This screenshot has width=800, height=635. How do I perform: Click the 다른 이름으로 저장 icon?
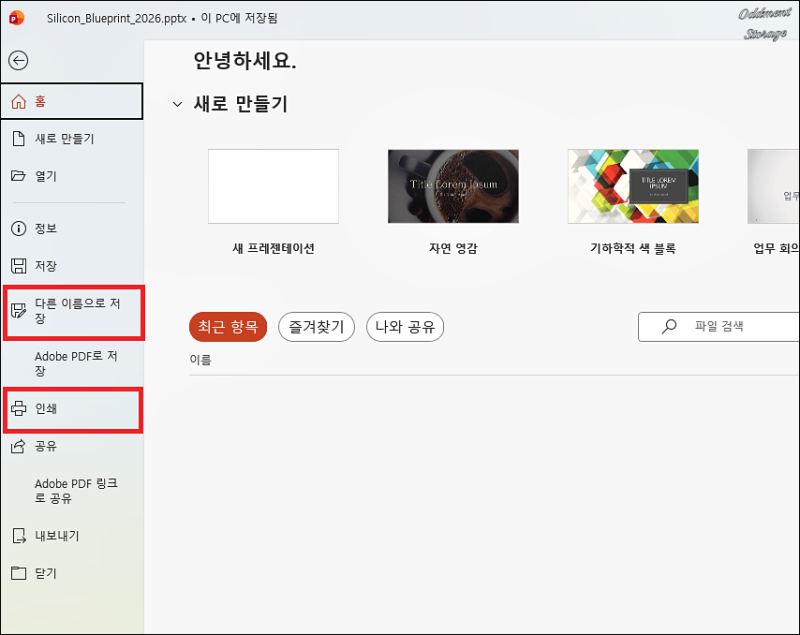pyautogui.click(x=19, y=311)
